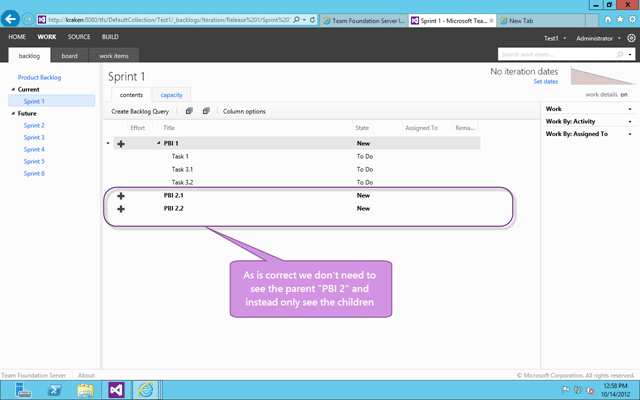Open the About link in footer
The width and height of the screenshot is (640, 400).
[86, 375]
